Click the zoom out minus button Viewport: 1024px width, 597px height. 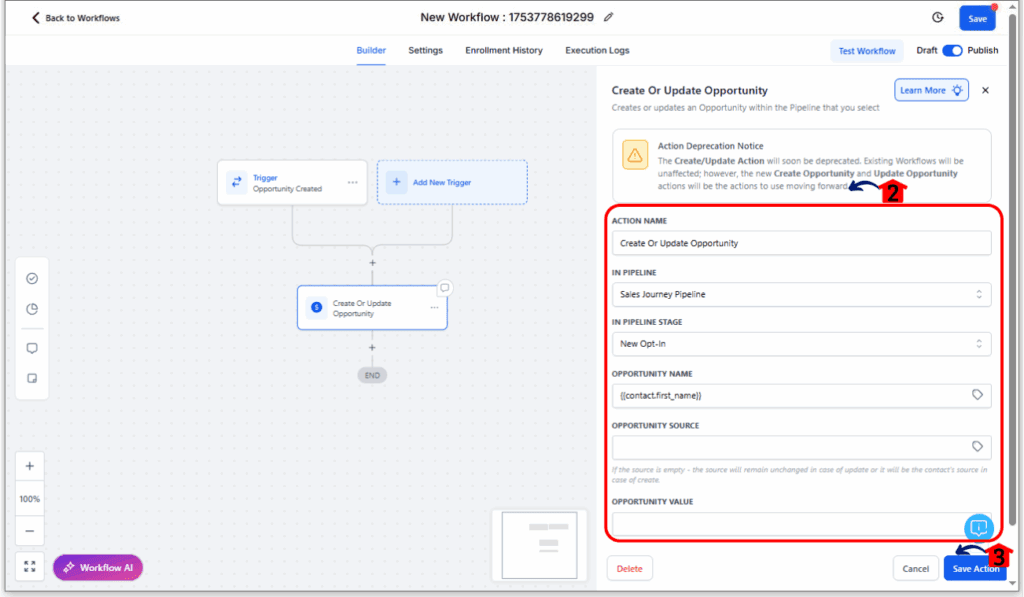click(x=30, y=531)
